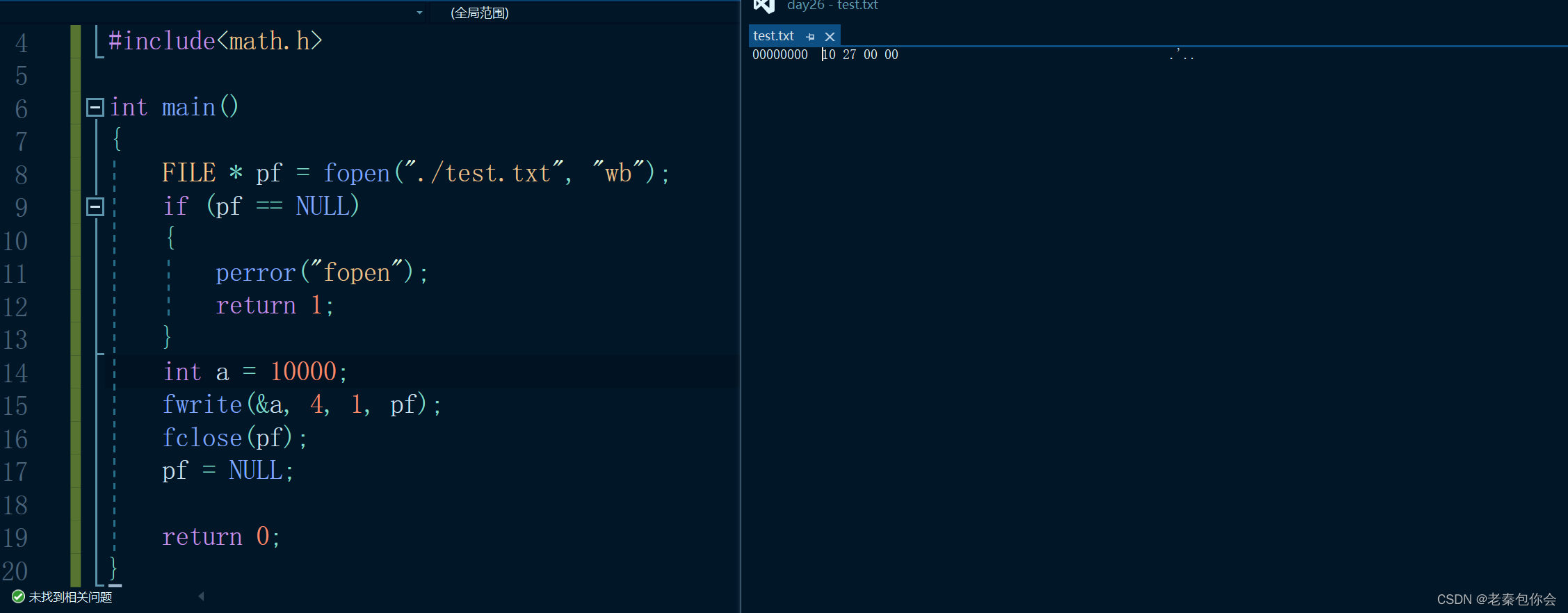Click the "./test.txt" path string
Image resolution: width=1568 pixels, height=613 pixels.
click(x=484, y=172)
